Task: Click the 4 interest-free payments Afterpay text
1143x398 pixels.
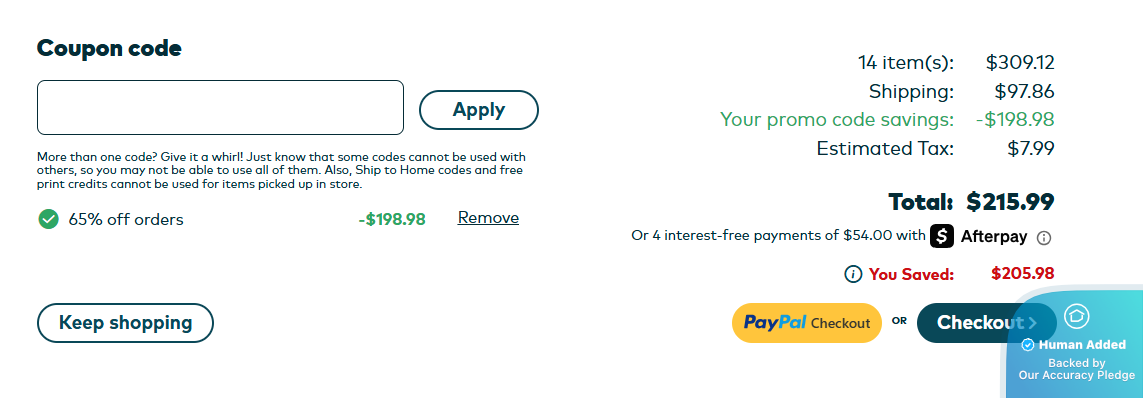Action: coord(779,236)
